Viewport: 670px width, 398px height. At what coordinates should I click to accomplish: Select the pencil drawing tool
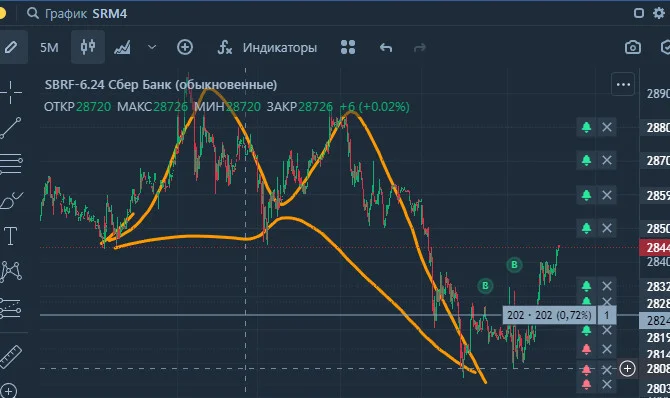(11, 47)
